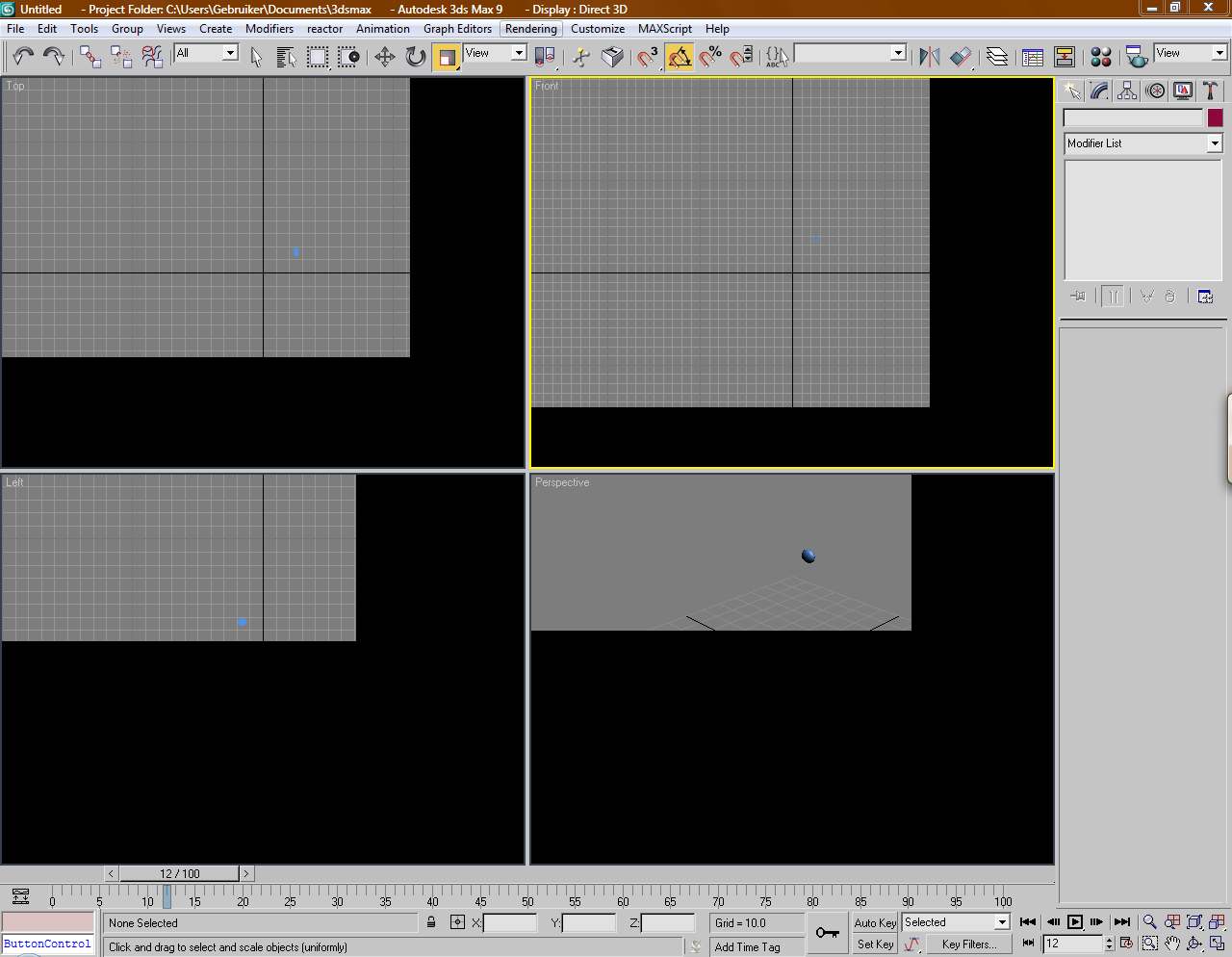Open the Select by Name tool
The width and height of the screenshot is (1232, 957).
pyautogui.click(x=287, y=57)
